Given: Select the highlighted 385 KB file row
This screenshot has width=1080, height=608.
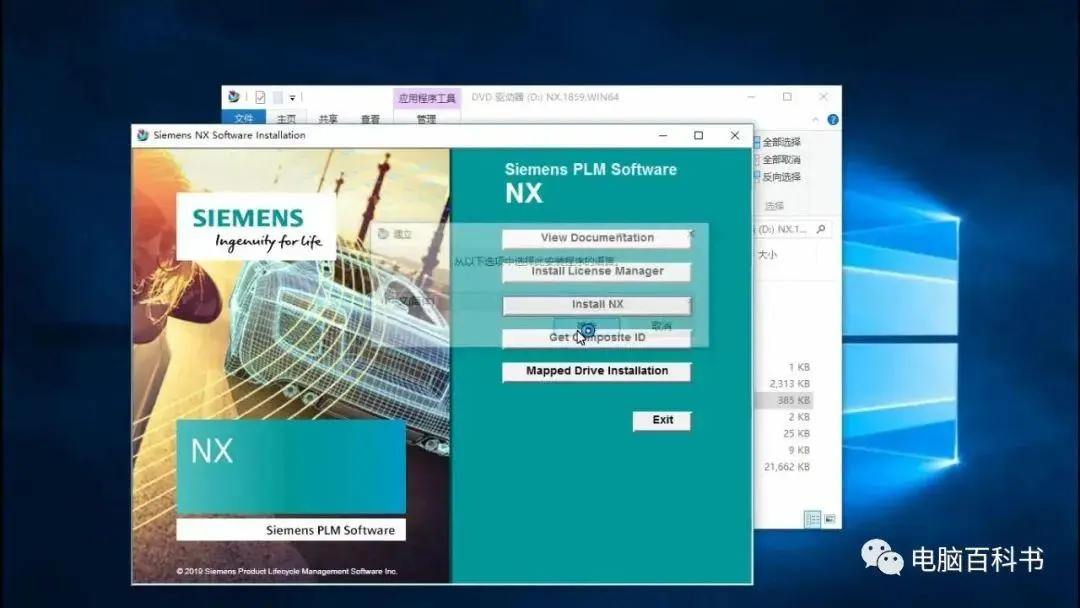Looking at the screenshot, I should [784, 400].
